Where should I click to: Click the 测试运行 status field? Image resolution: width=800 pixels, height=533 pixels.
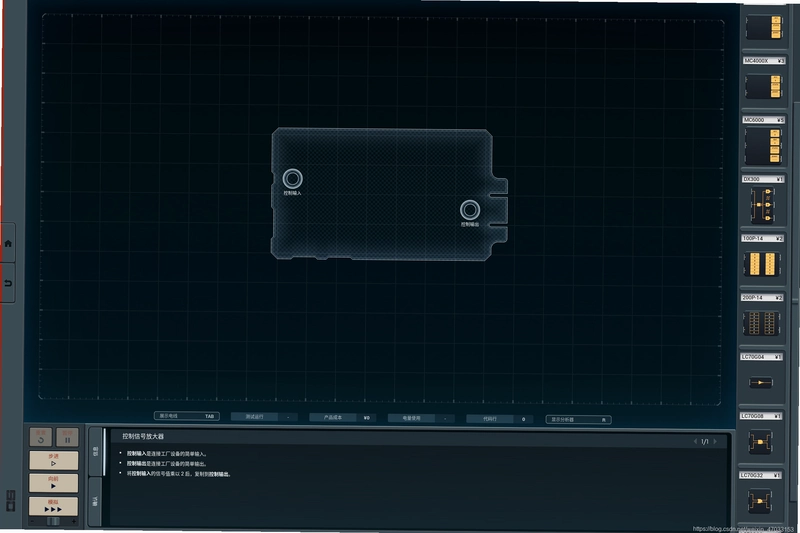pyautogui.click(x=264, y=417)
